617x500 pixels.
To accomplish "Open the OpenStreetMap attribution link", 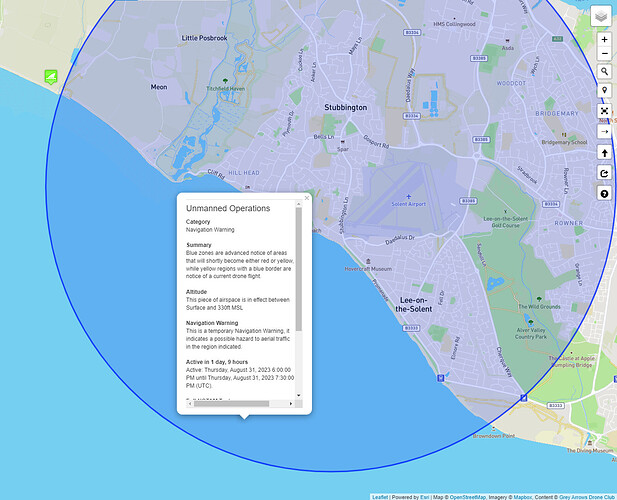I will coord(467,497).
